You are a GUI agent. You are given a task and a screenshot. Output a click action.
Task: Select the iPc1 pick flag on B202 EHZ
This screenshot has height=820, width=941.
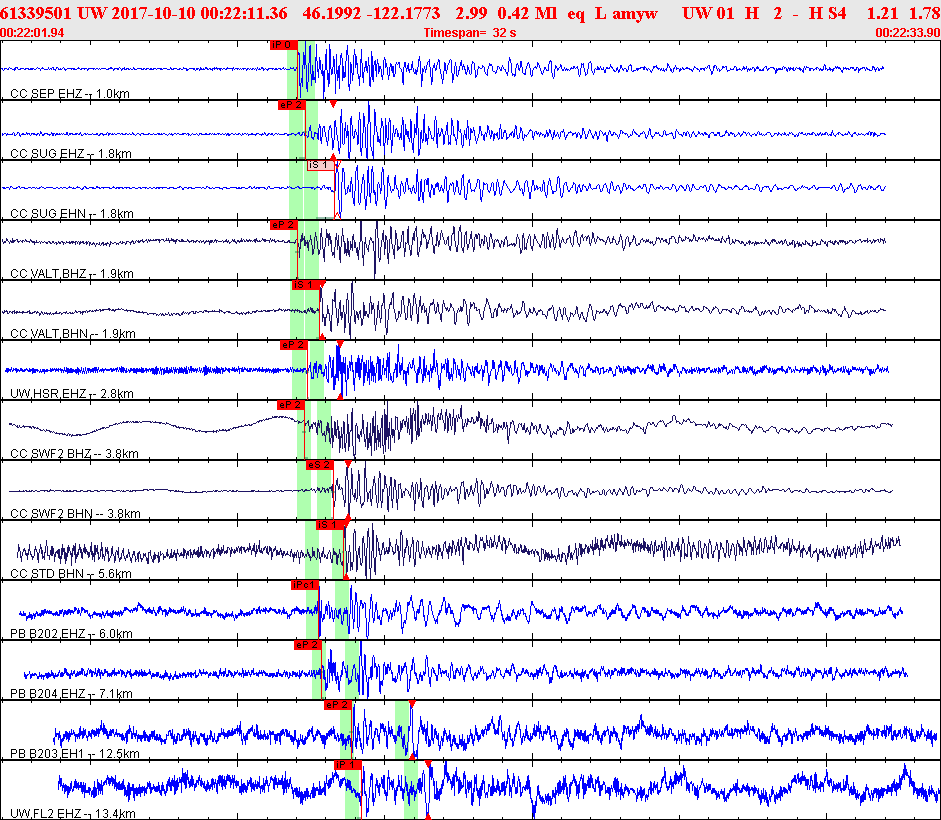305,585
